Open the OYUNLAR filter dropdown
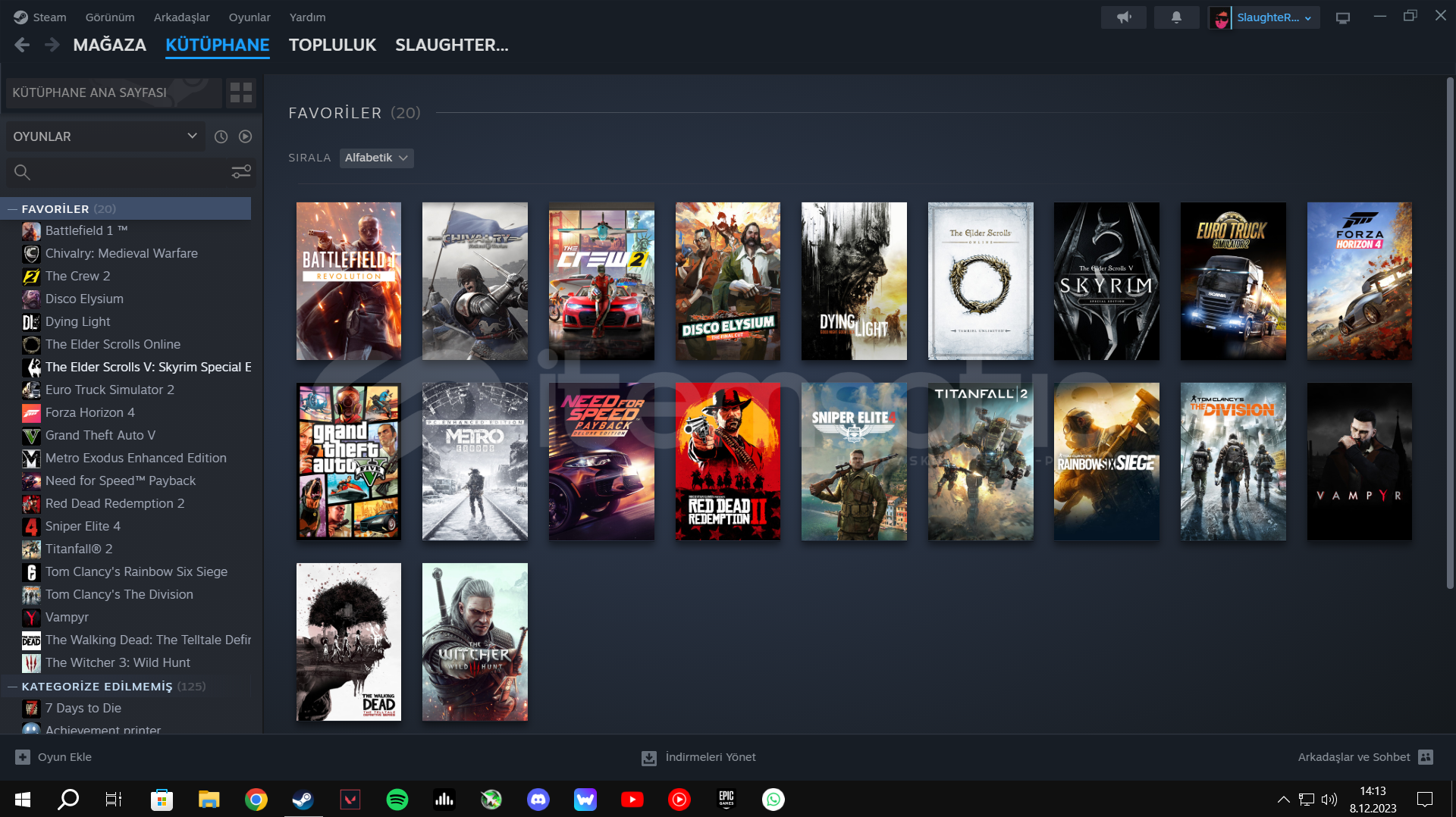 coord(105,136)
